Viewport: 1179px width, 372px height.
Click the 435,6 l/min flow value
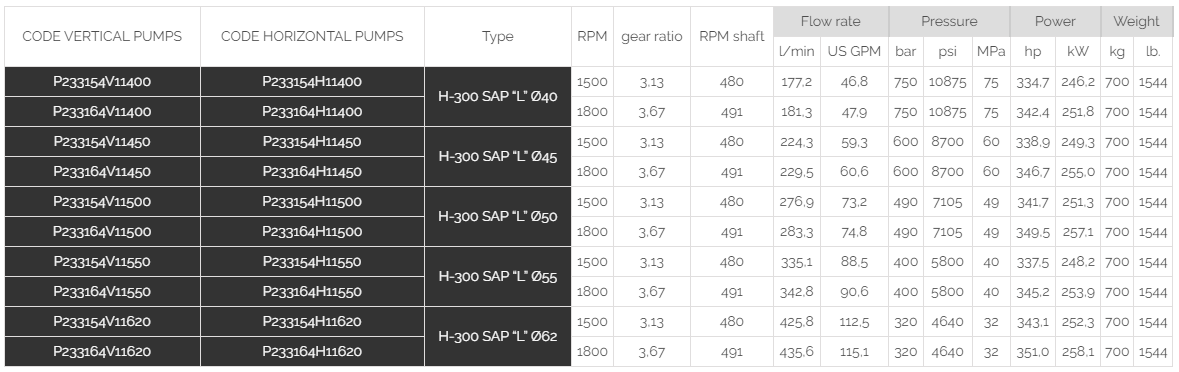[796, 352]
